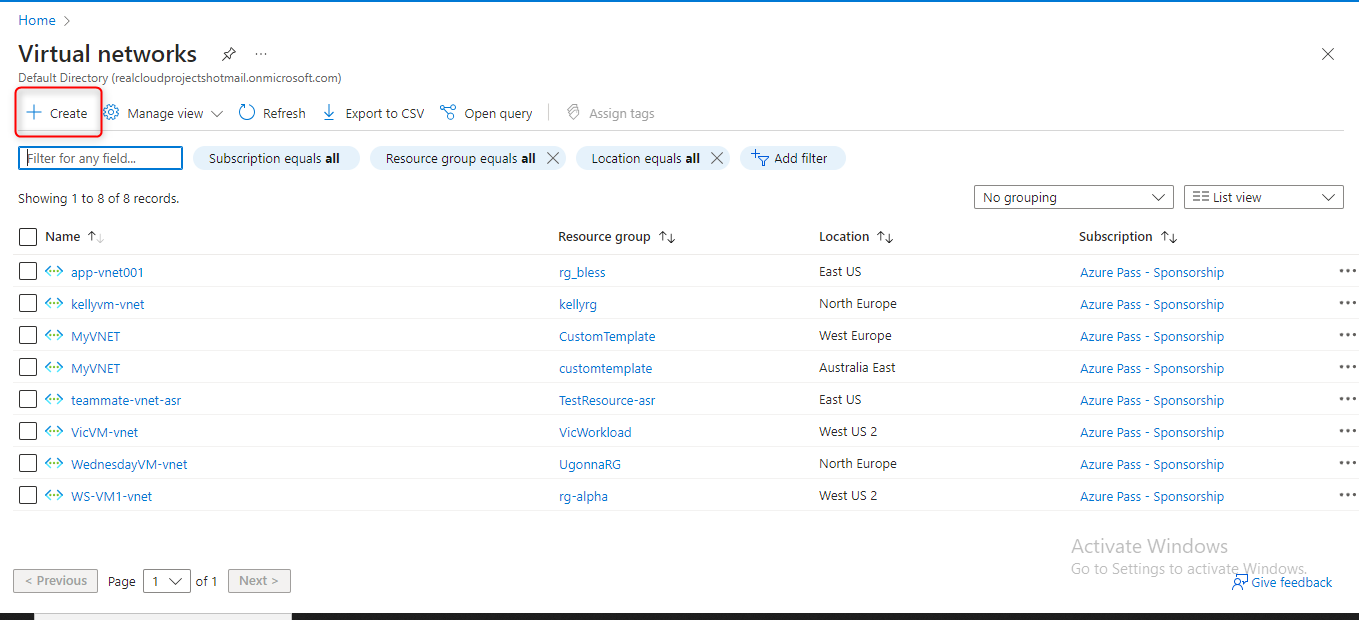Screen dimensions: 1359x620
Task: Open the CustomTemplate resource group
Action: pyautogui.click(x=607, y=336)
